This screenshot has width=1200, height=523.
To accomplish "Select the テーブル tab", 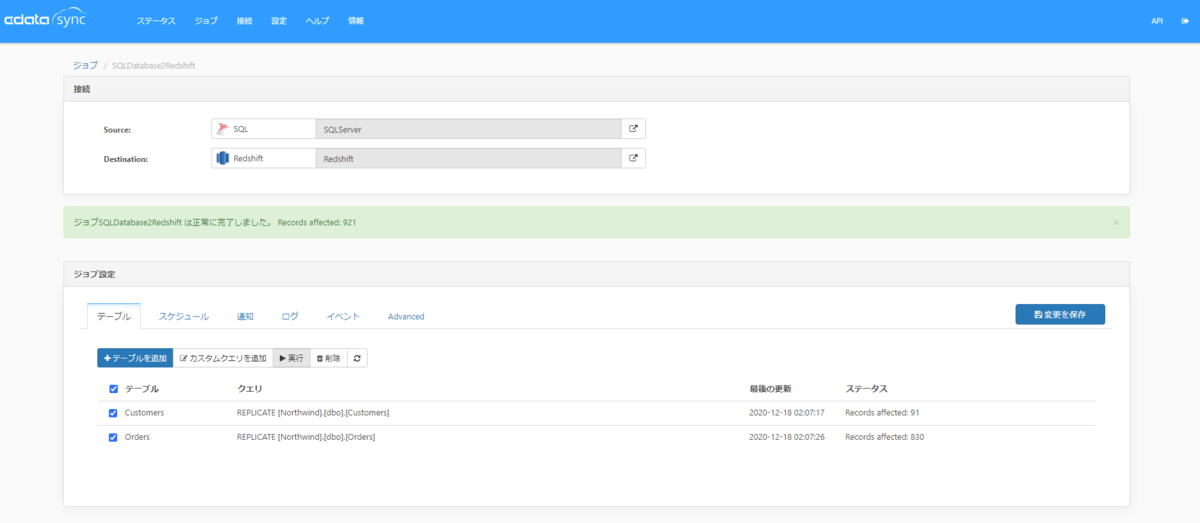I will coord(114,316).
